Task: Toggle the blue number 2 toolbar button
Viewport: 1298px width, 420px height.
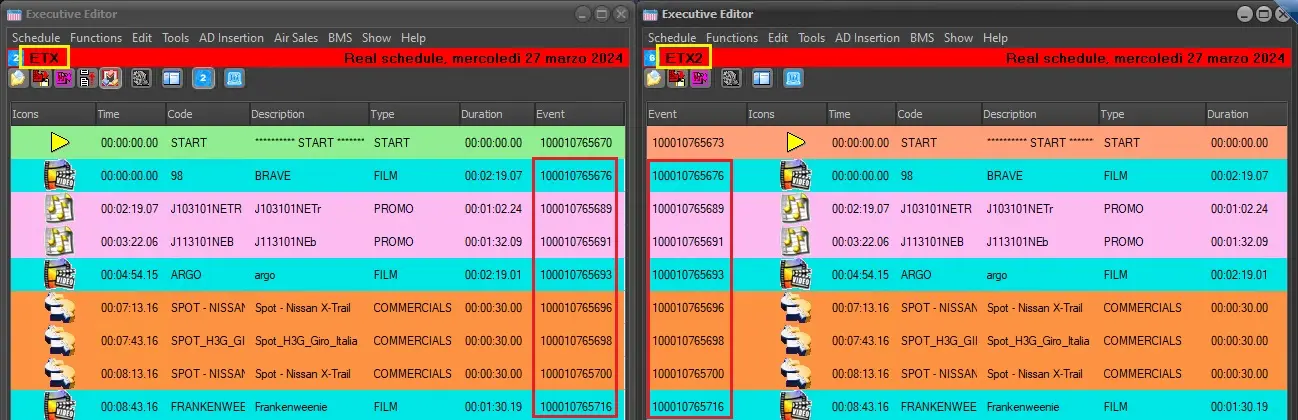Action: (x=202, y=78)
